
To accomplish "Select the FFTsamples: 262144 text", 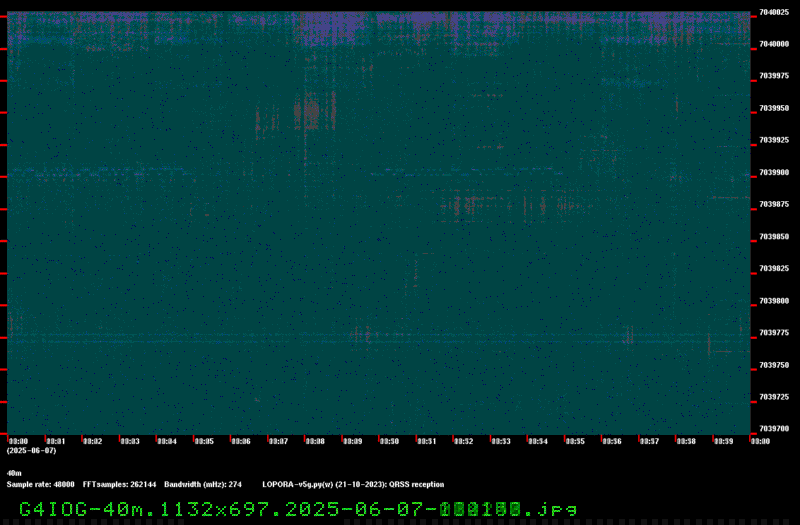I will point(119,485).
